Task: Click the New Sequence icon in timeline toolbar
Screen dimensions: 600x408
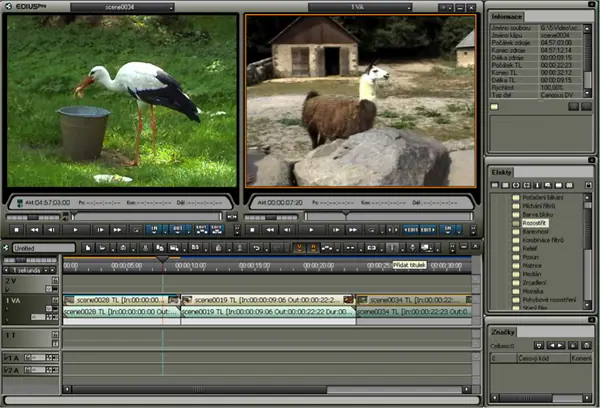Action: pos(88,247)
